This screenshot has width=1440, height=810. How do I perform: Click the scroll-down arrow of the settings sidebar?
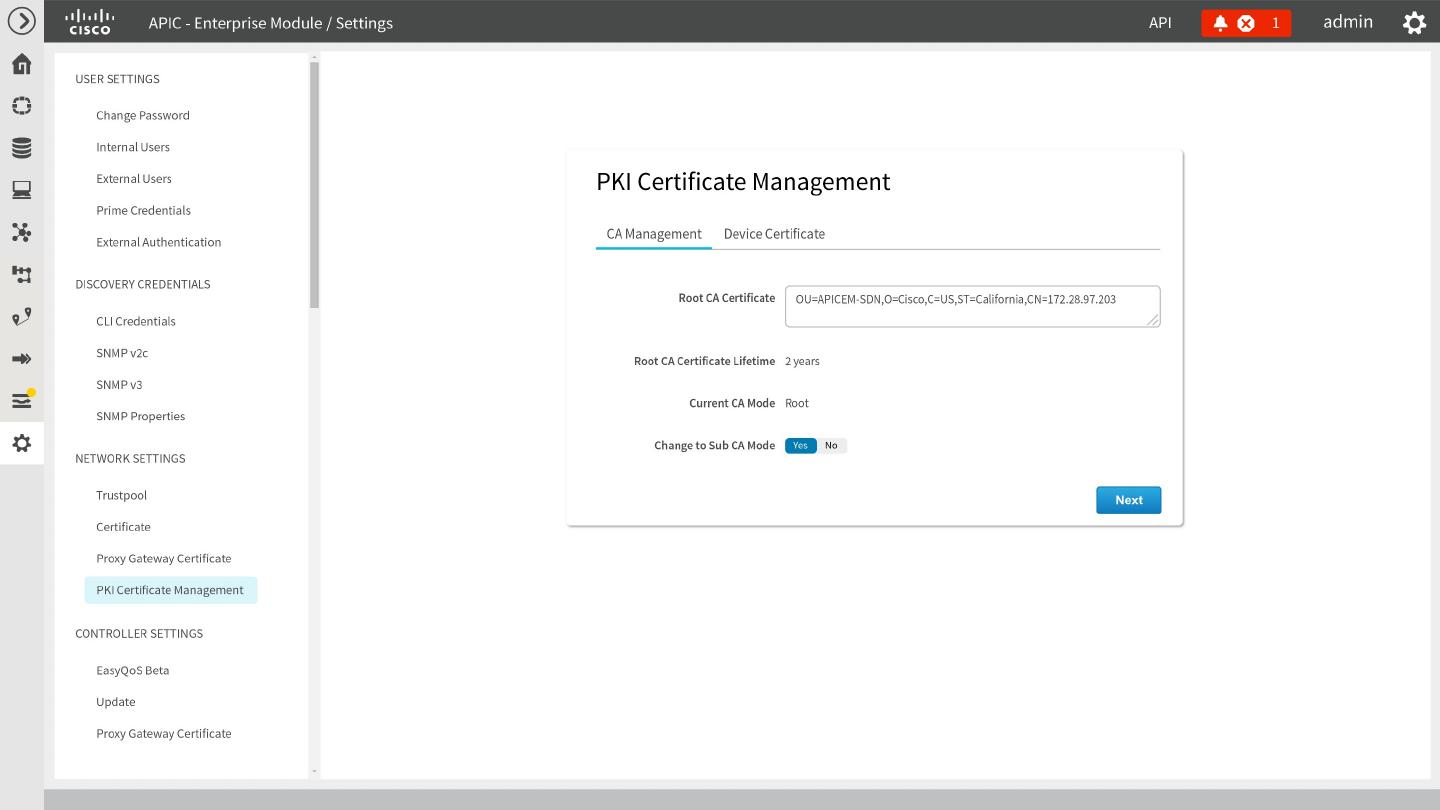[314, 772]
